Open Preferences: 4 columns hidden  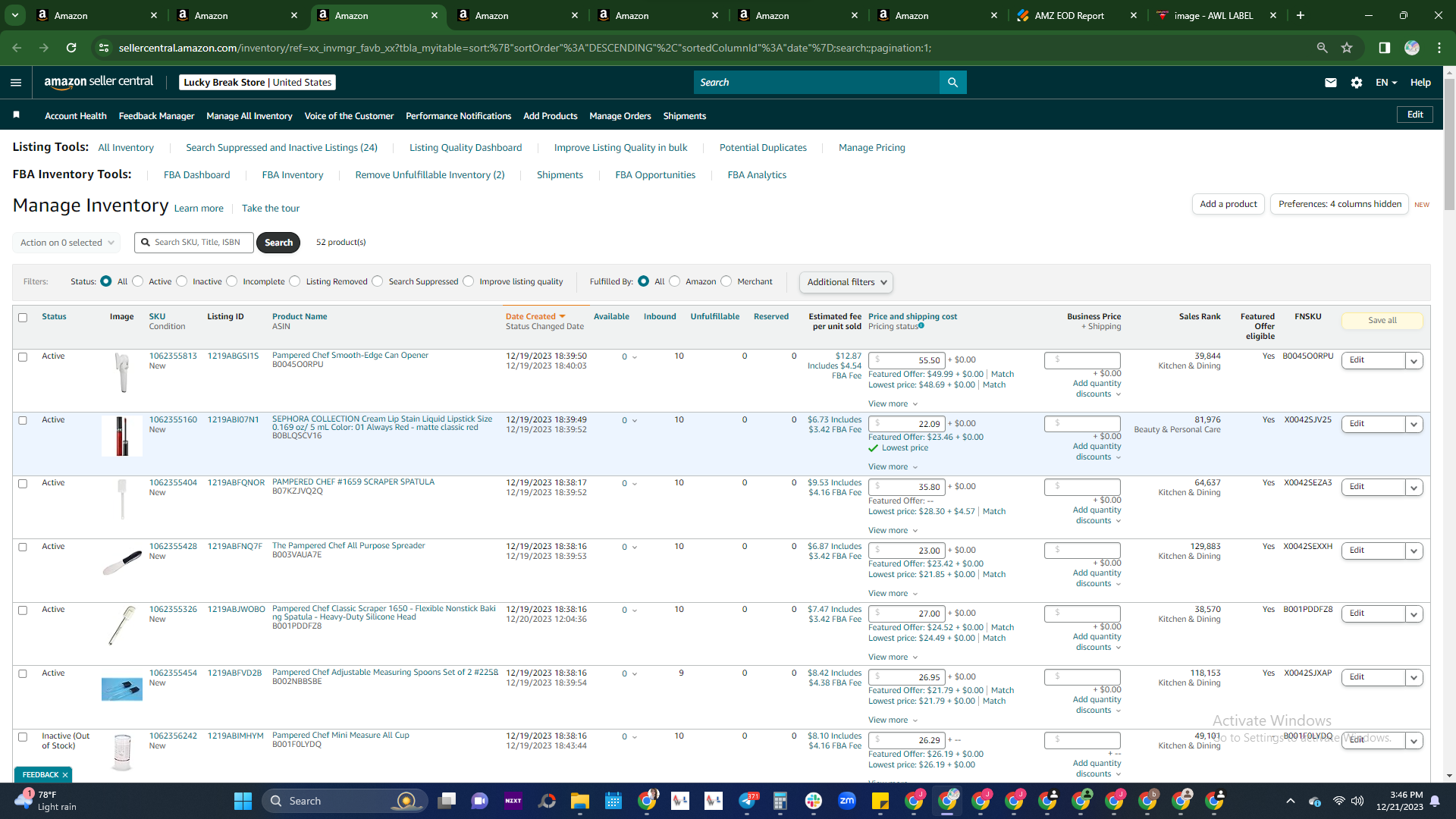[x=1340, y=204]
